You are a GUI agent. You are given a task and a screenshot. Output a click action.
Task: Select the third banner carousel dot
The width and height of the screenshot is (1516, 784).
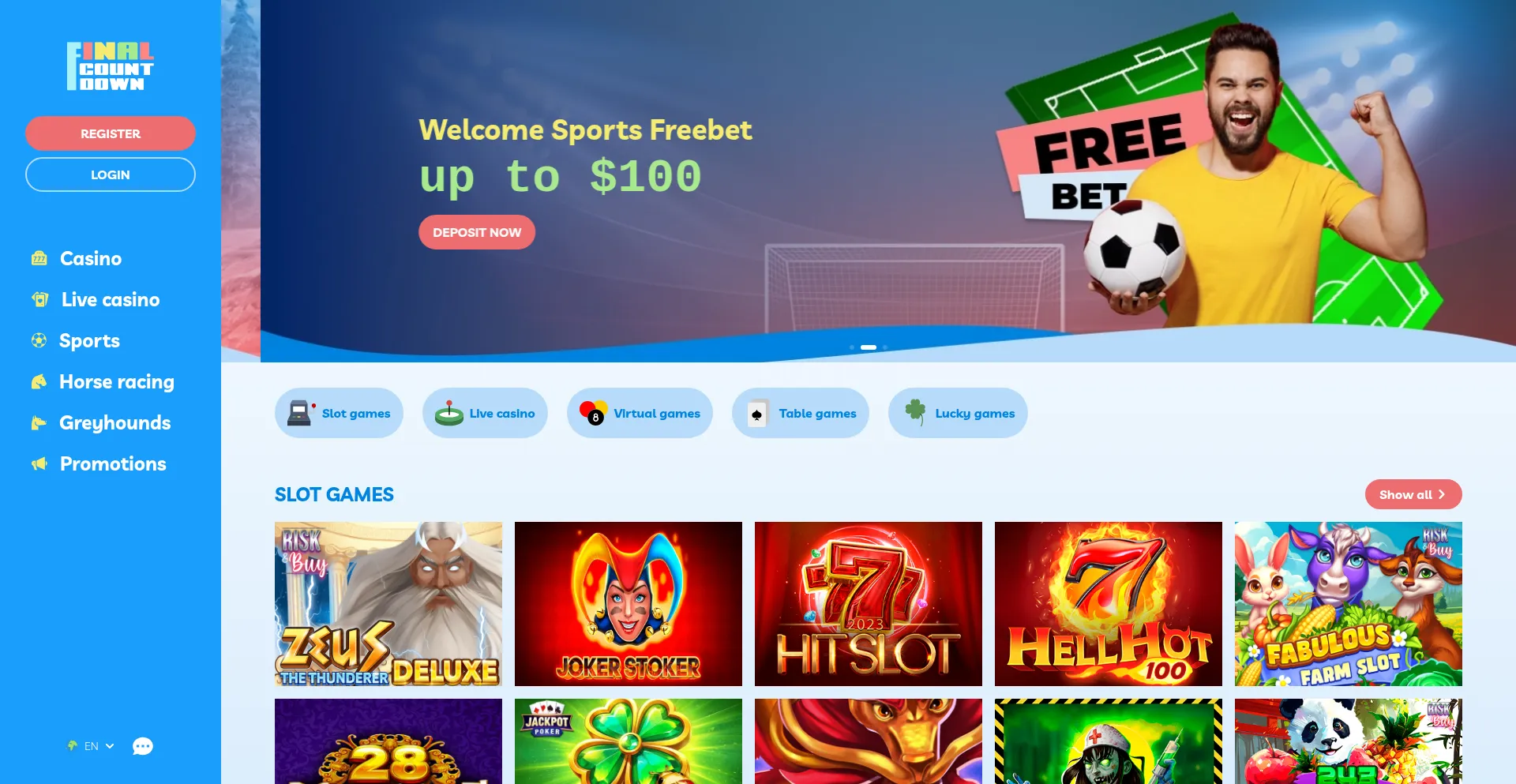[x=885, y=347]
